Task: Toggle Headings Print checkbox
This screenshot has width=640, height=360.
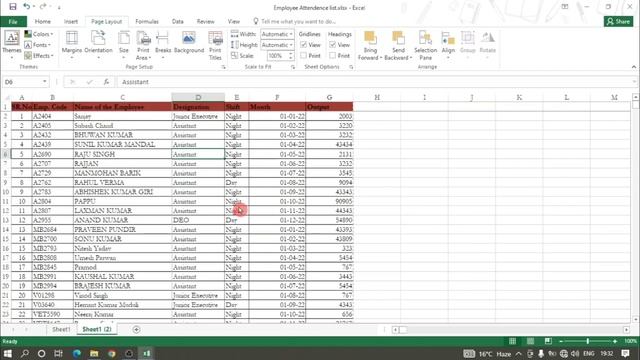Action: pos(333,56)
